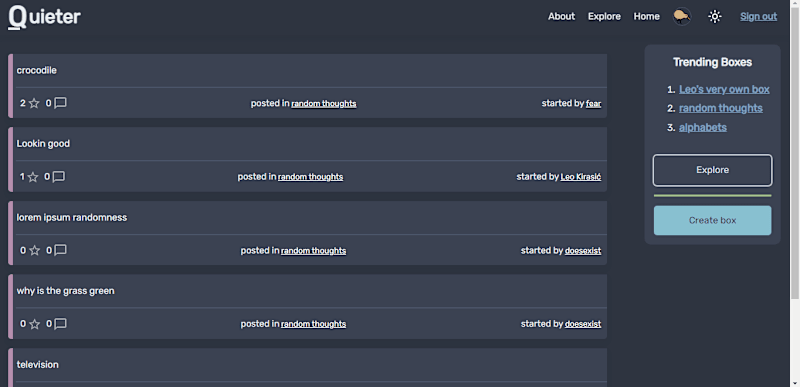Open the why is the grass green post

(x=65, y=291)
